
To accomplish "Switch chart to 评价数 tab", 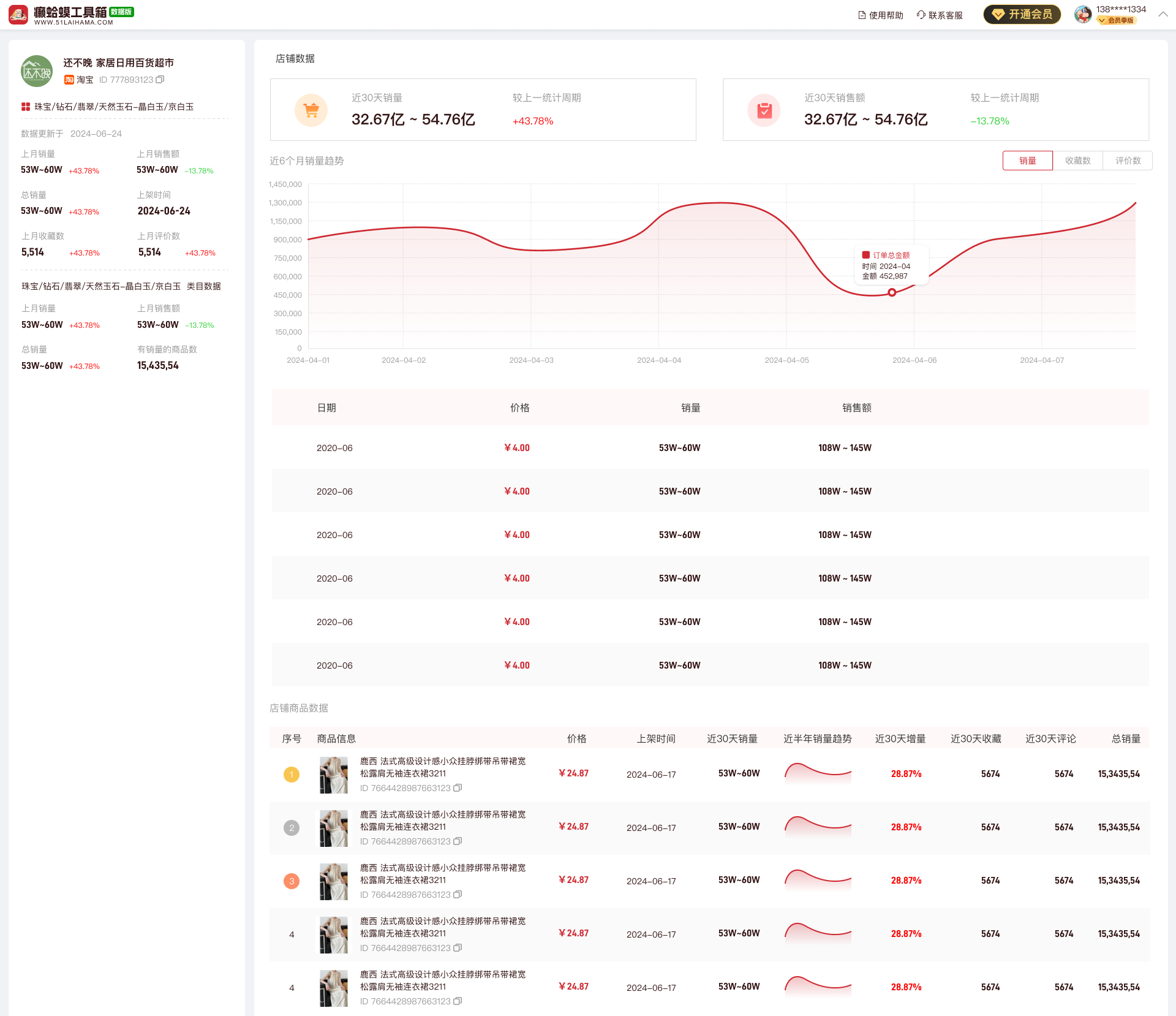I will point(1128,161).
